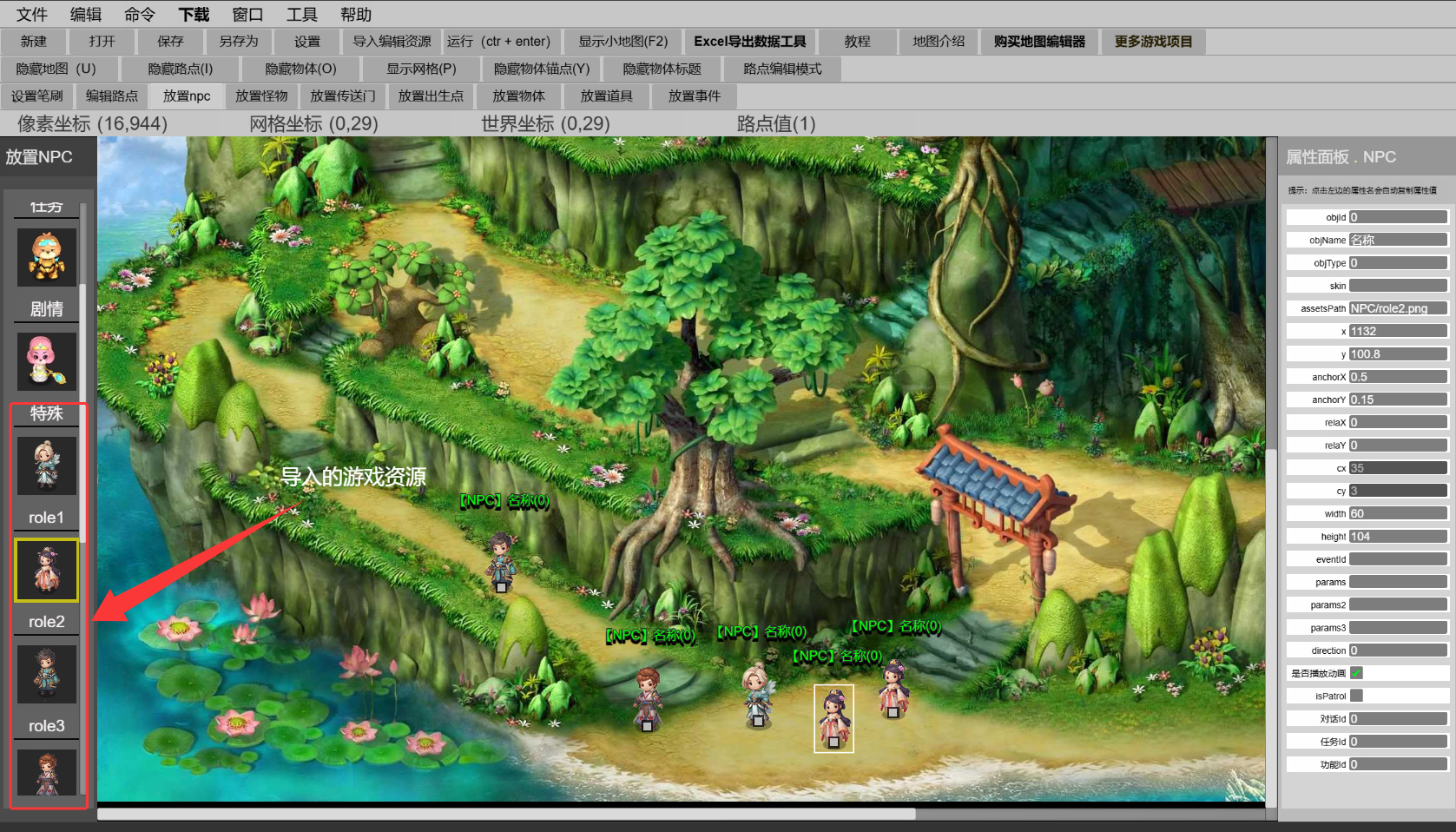This screenshot has height=832, width=1456.
Task: Switch to the 放置道具 tab
Action: point(606,96)
